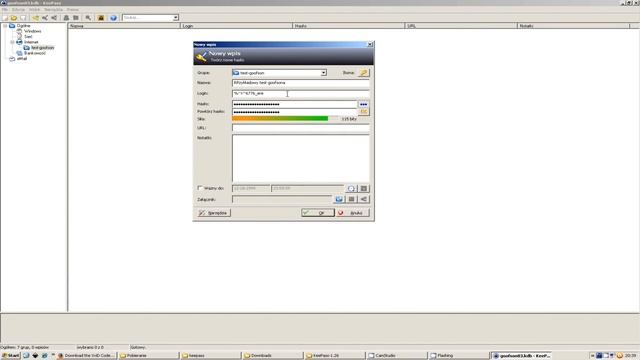Viewport: 640px width, 360px height.
Task: Set expiry to now with clock icon
Action: click(x=351, y=189)
